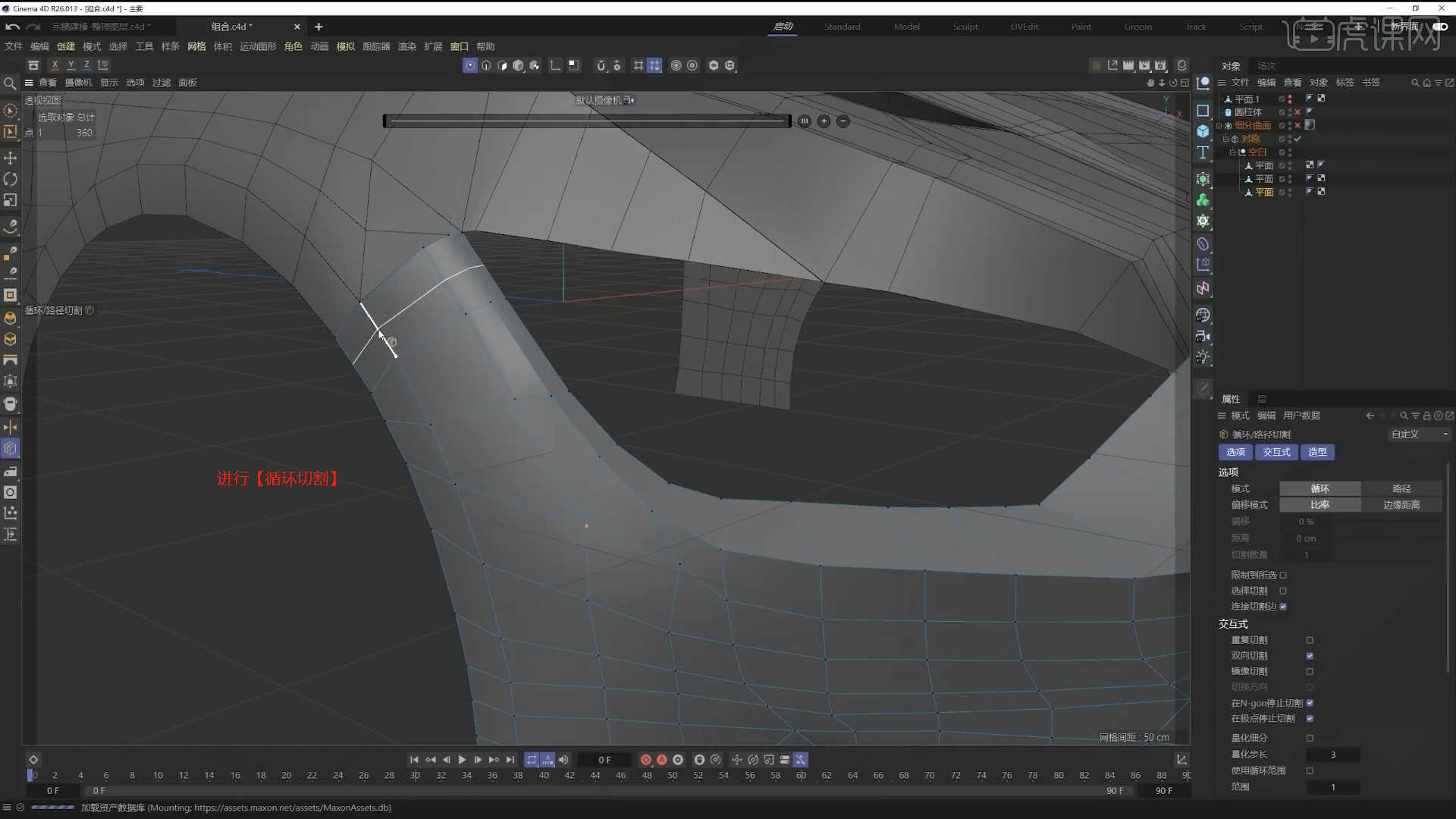Open the 文件 menu in menu bar

tap(14, 46)
